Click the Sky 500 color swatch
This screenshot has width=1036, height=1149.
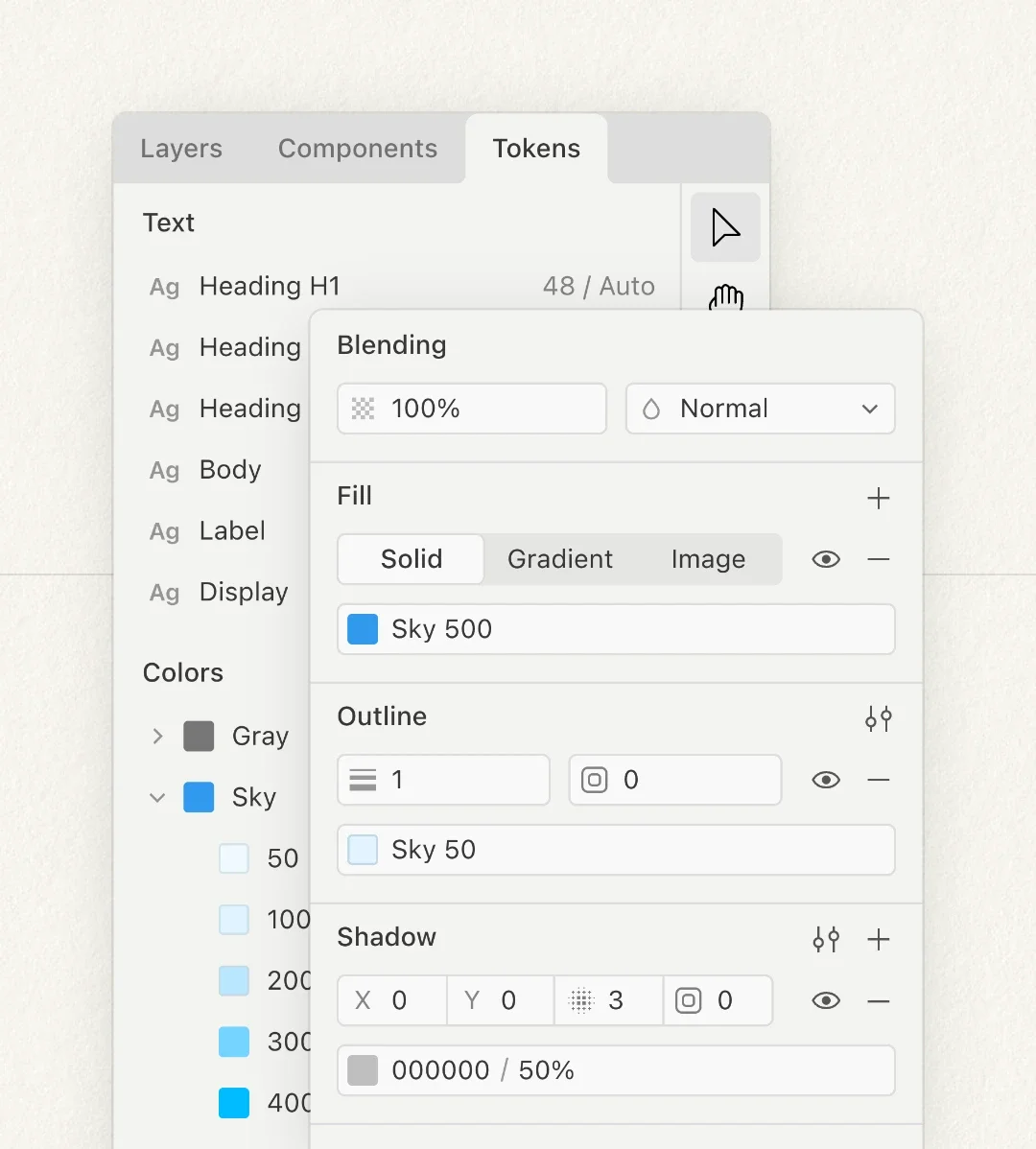click(363, 628)
